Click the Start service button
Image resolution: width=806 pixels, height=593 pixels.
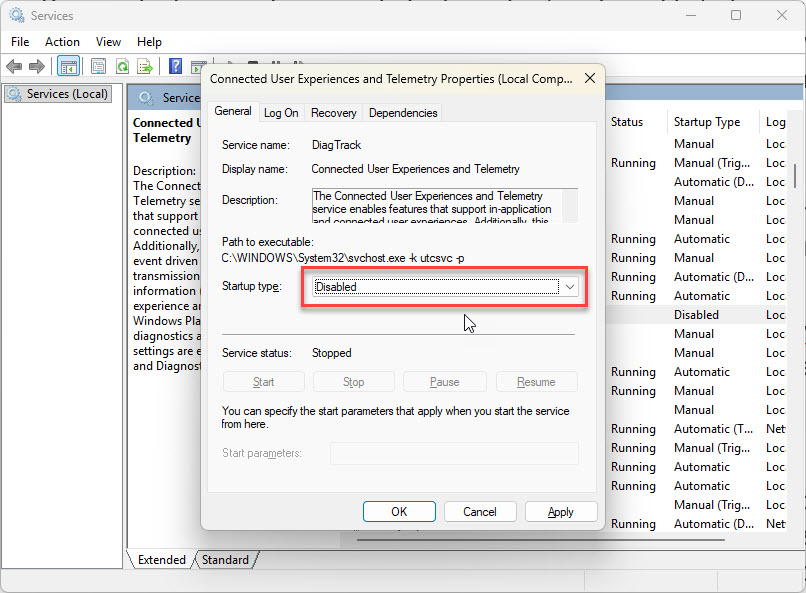point(264,382)
